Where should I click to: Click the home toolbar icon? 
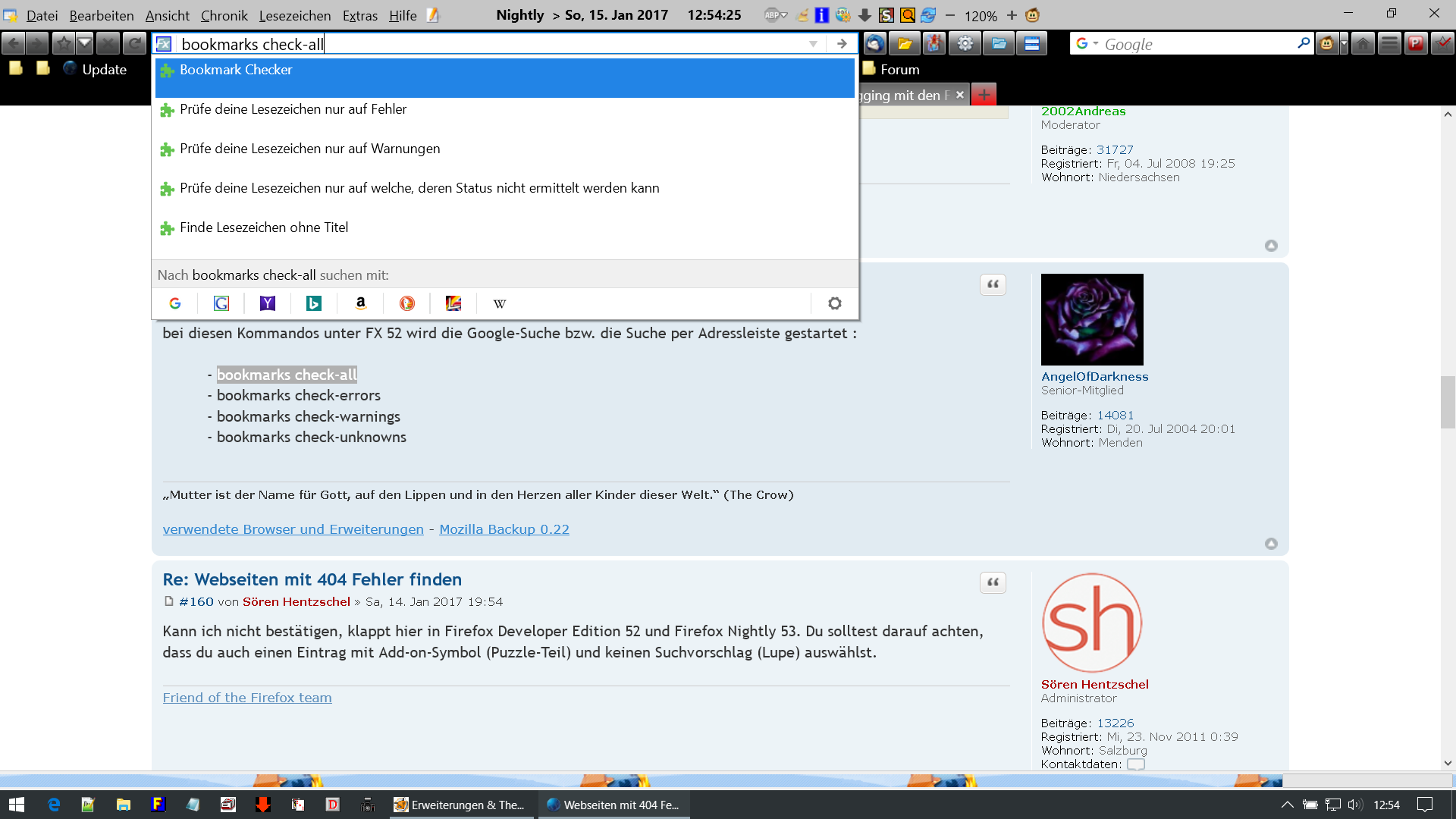[x=1363, y=44]
